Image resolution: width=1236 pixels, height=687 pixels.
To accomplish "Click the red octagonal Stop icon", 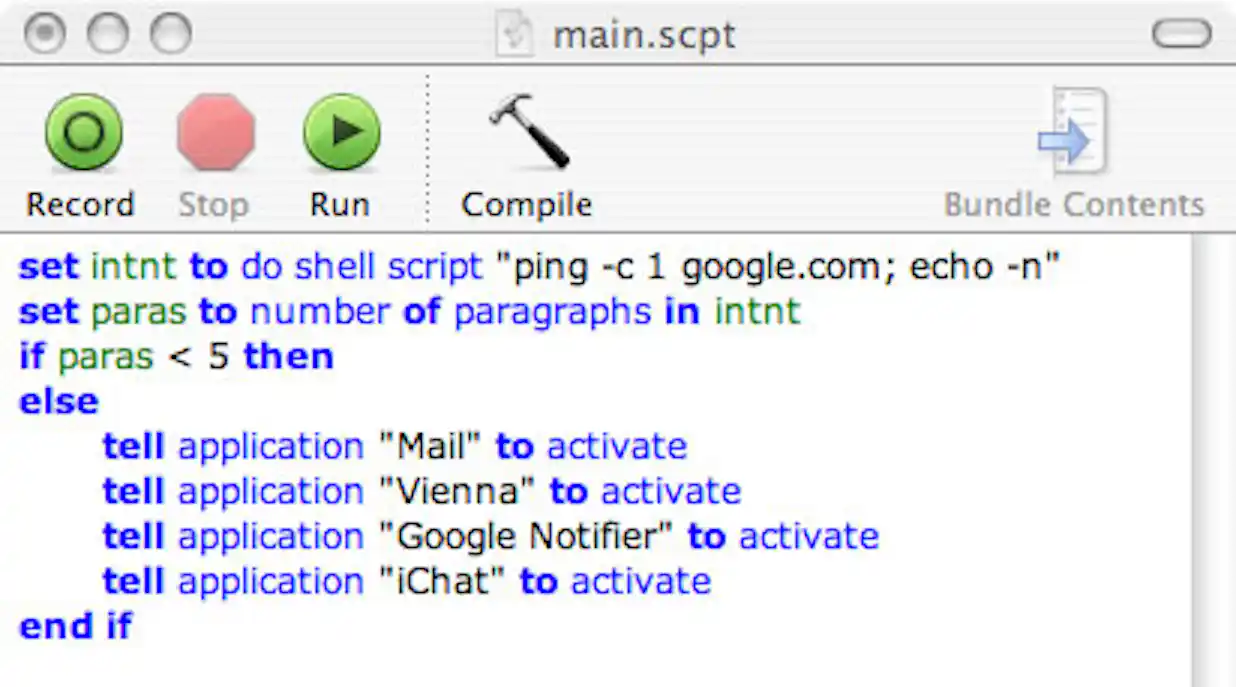I will [x=213, y=131].
